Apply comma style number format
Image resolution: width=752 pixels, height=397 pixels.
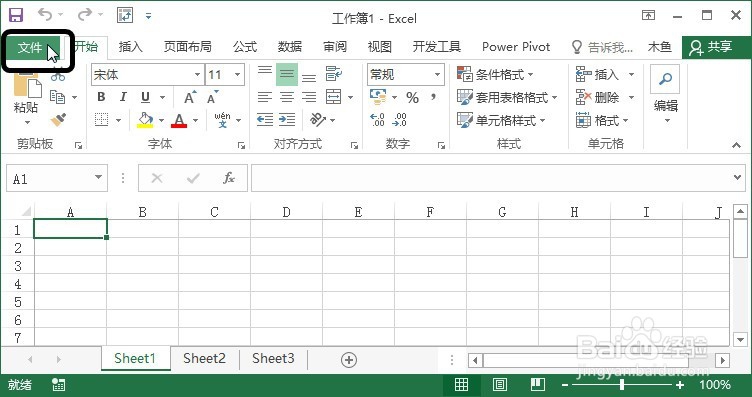(x=434, y=98)
